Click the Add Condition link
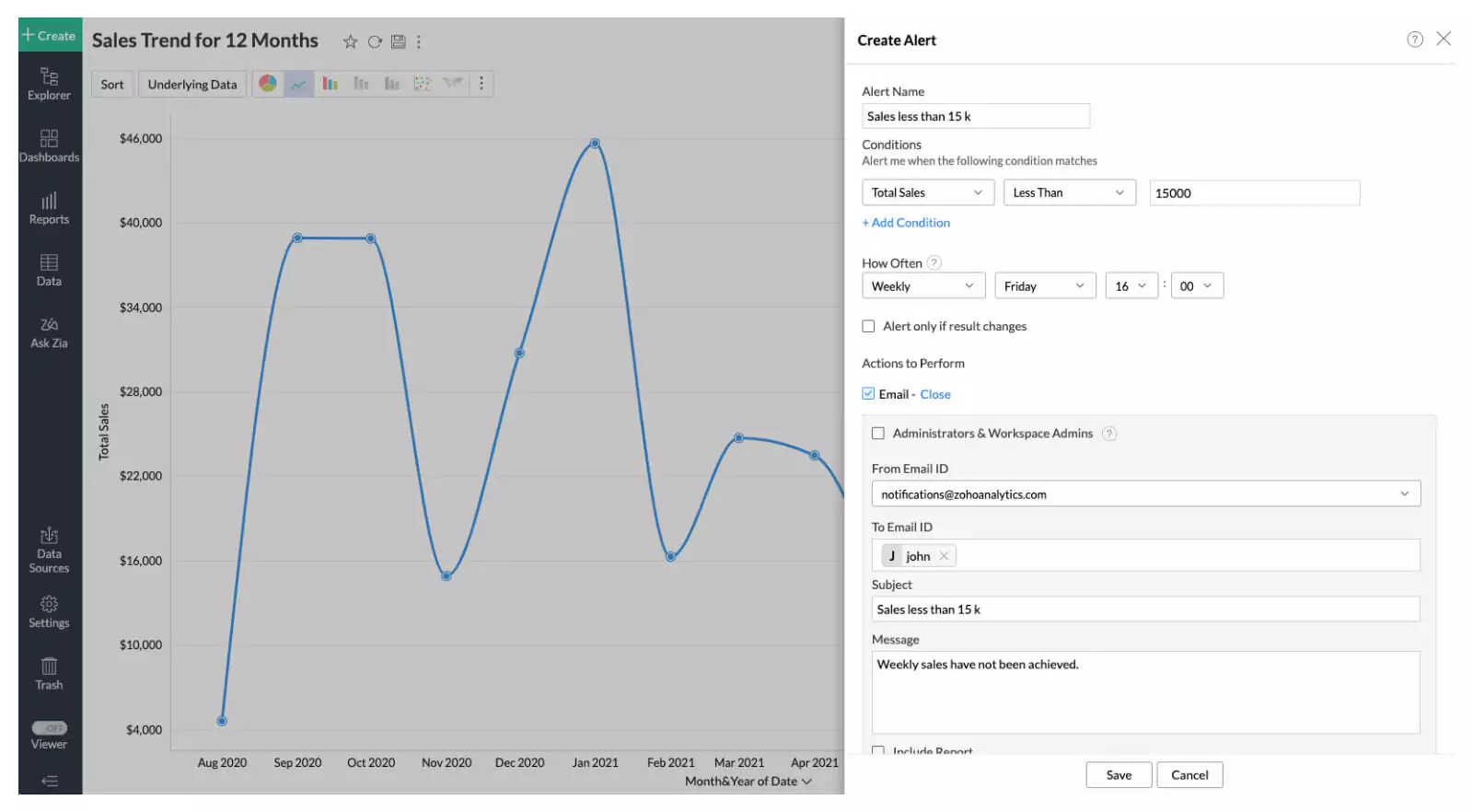Image resolution: width=1473 pixels, height=812 pixels. coord(906,223)
